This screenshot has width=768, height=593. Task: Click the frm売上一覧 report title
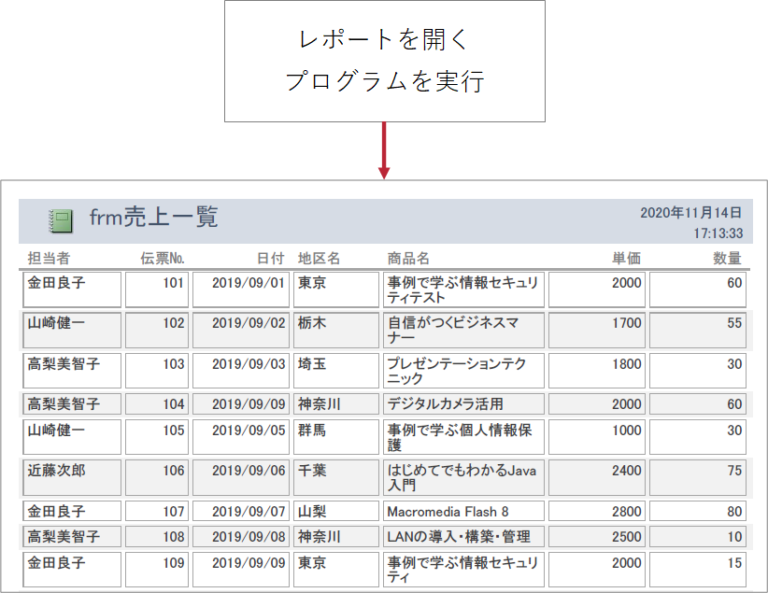click(153, 217)
